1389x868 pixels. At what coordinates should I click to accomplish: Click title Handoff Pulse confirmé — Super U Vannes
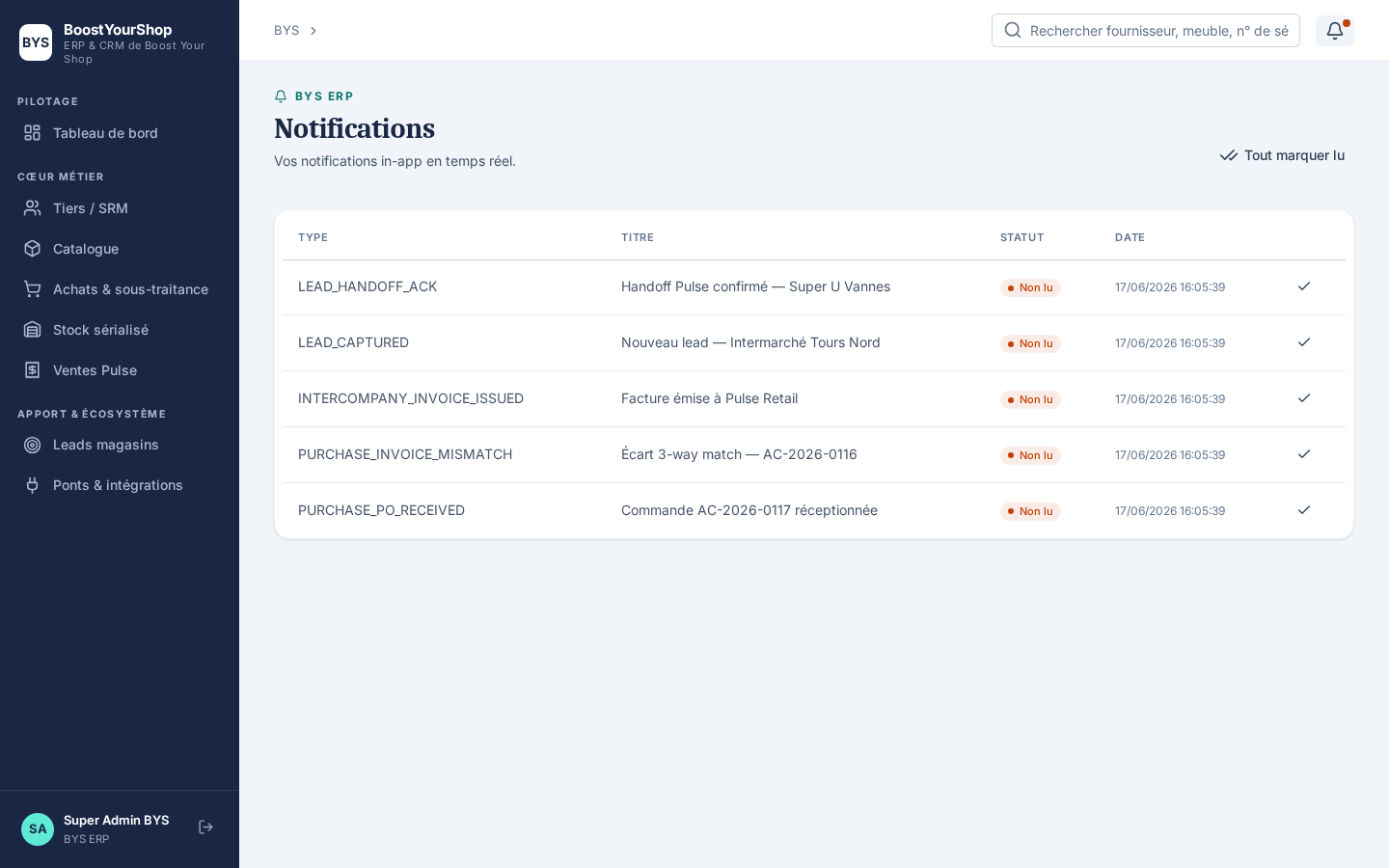point(755,286)
